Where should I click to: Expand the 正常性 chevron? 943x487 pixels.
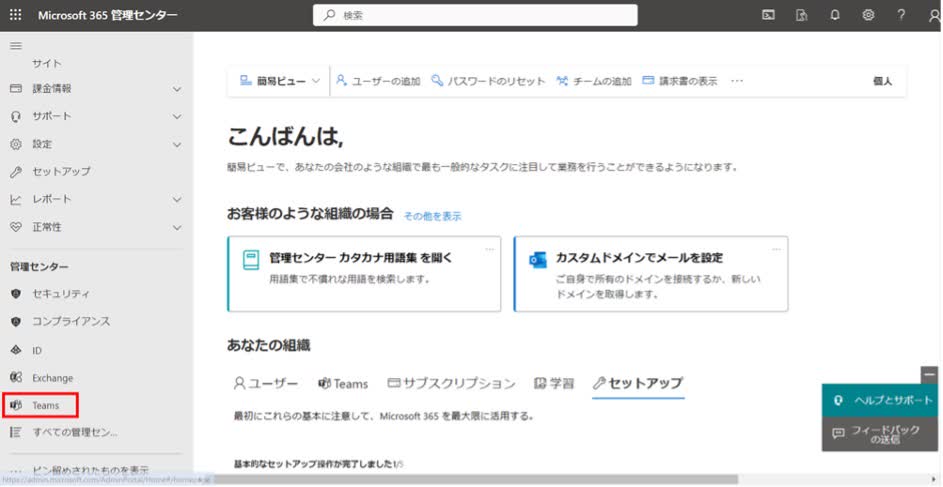click(177, 228)
